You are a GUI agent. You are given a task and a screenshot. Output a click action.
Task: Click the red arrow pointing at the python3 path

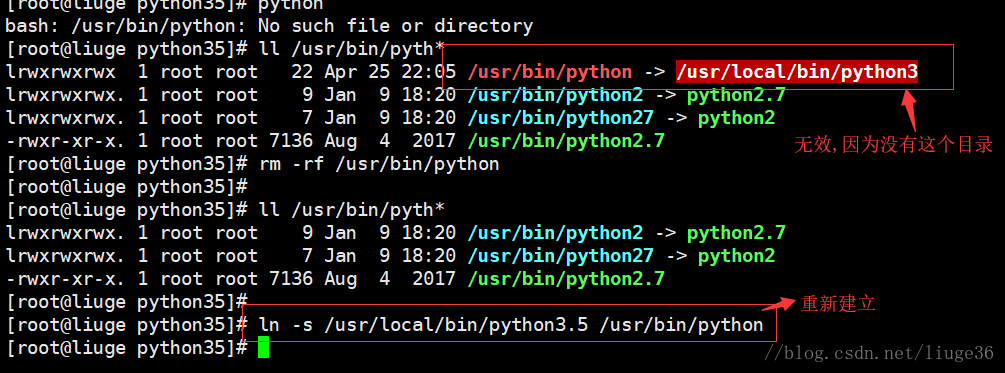(909, 111)
